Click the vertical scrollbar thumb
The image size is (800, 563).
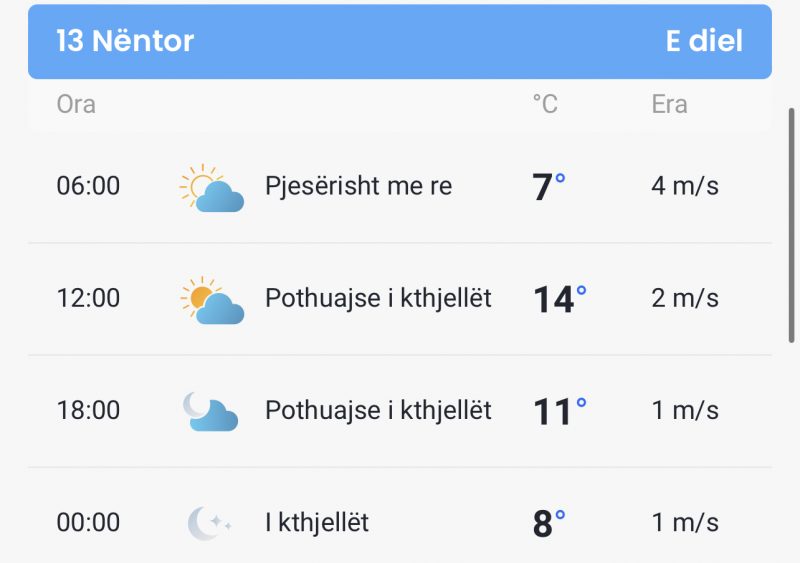791,225
